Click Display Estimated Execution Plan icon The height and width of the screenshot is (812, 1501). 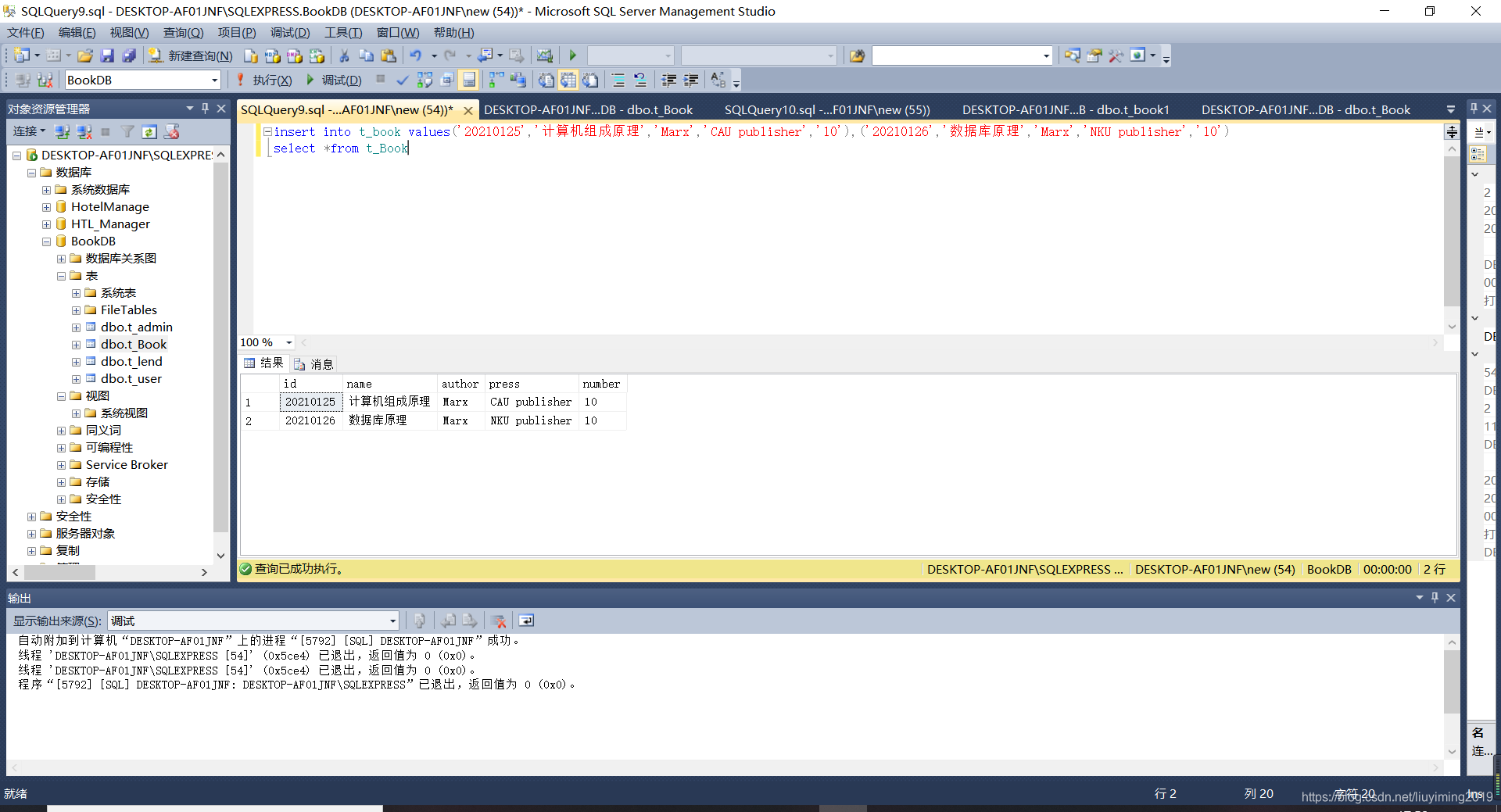pyautogui.click(x=425, y=80)
